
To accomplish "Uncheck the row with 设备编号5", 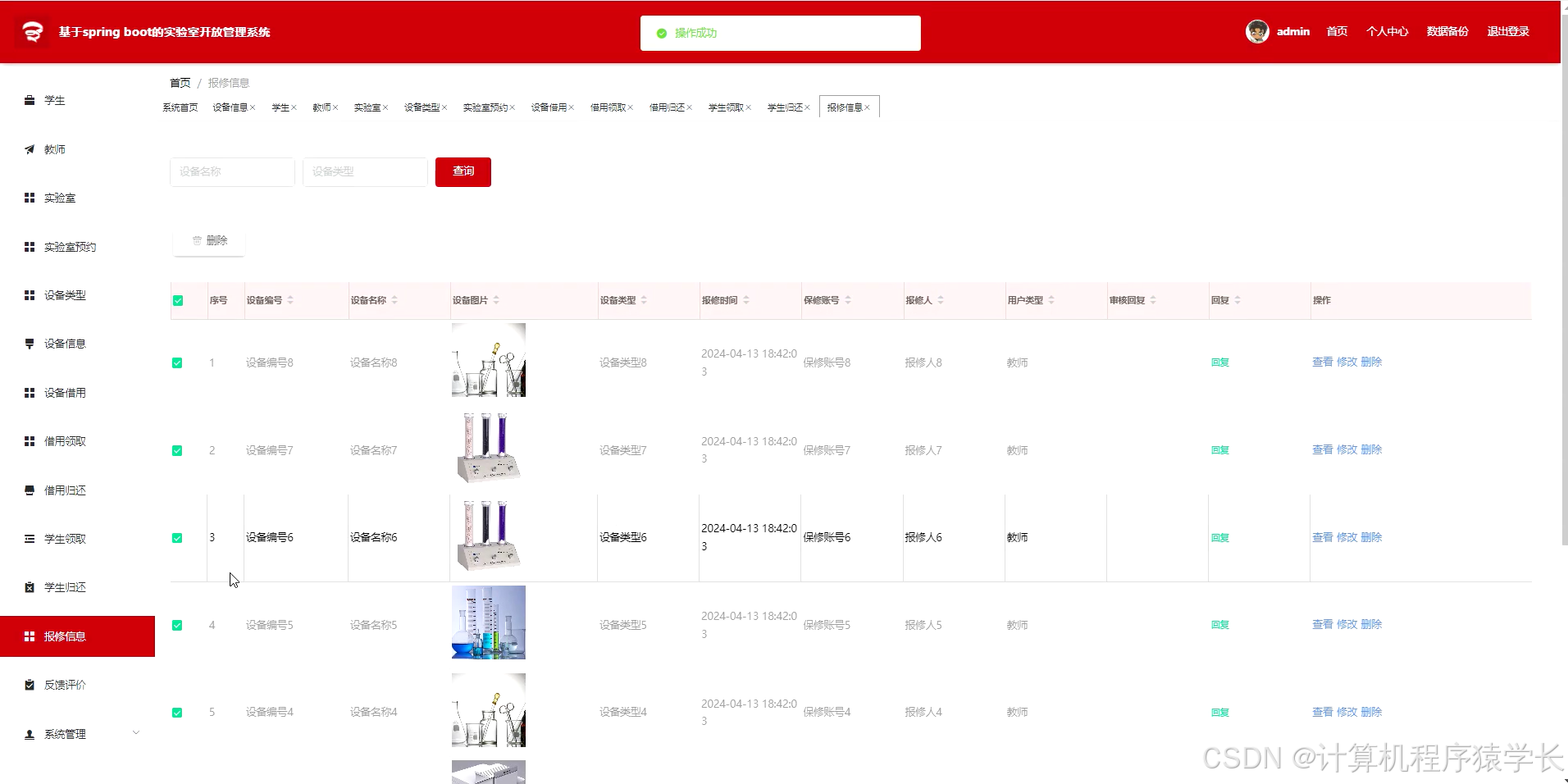I will click(177, 625).
